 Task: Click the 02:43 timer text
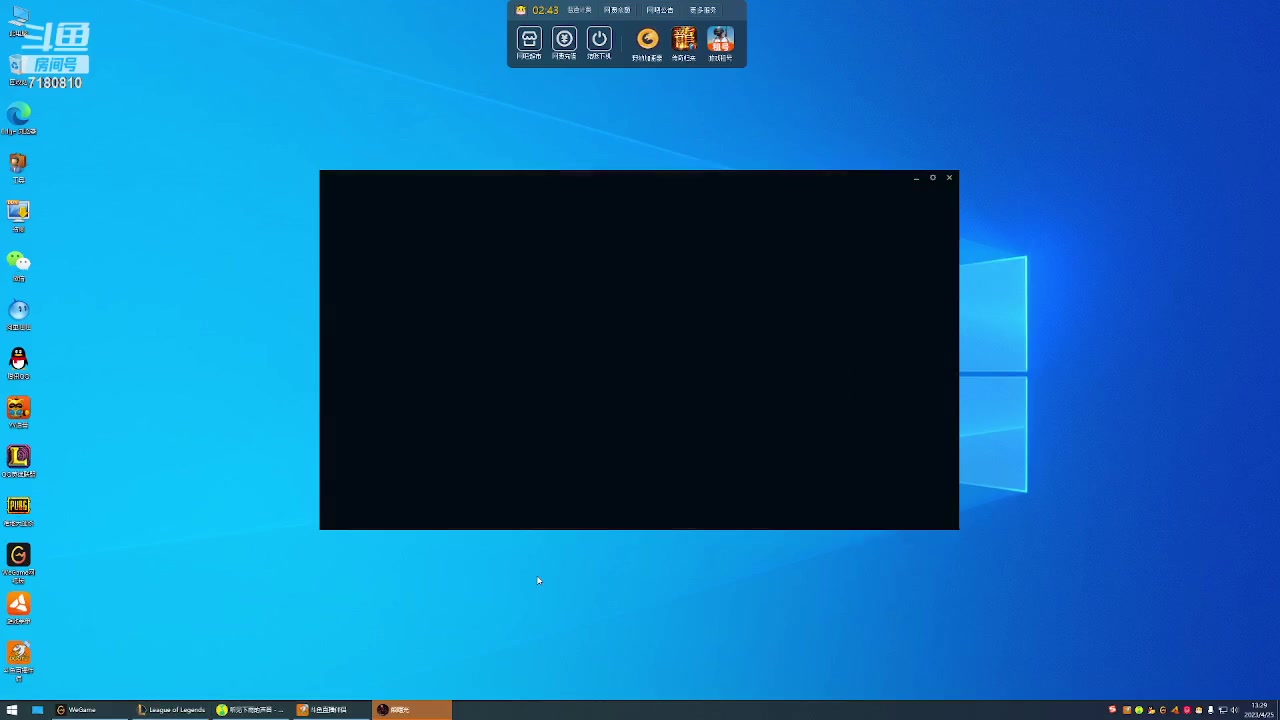tap(545, 10)
